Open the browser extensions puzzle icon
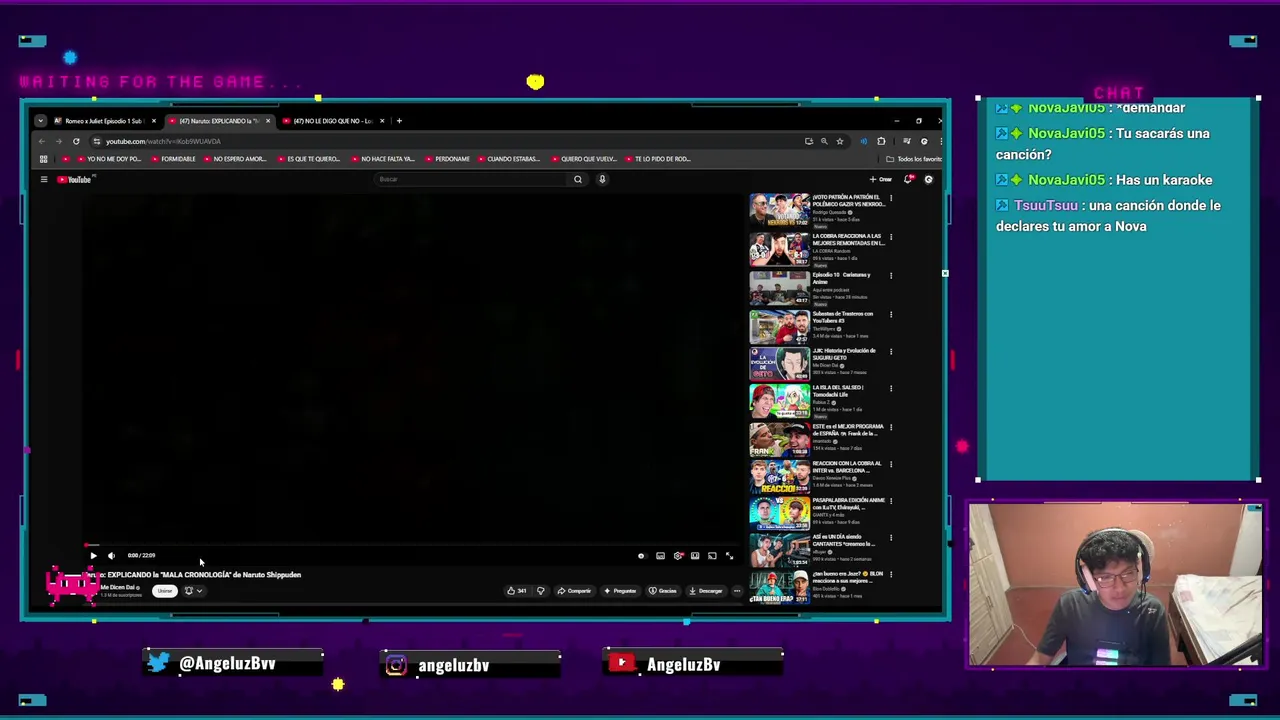This screenshot has width=1280, height=720. (881, 141)
